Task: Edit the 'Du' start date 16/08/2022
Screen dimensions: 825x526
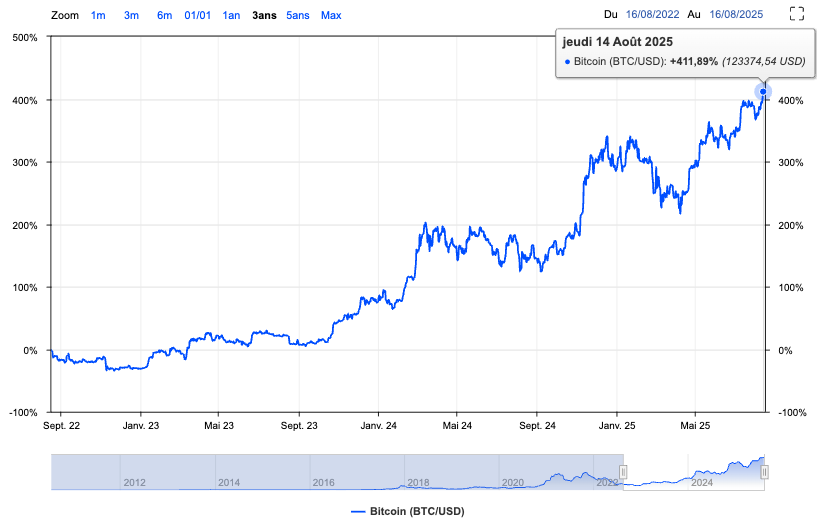Action: pyautogui.click(x=653, y=15)
